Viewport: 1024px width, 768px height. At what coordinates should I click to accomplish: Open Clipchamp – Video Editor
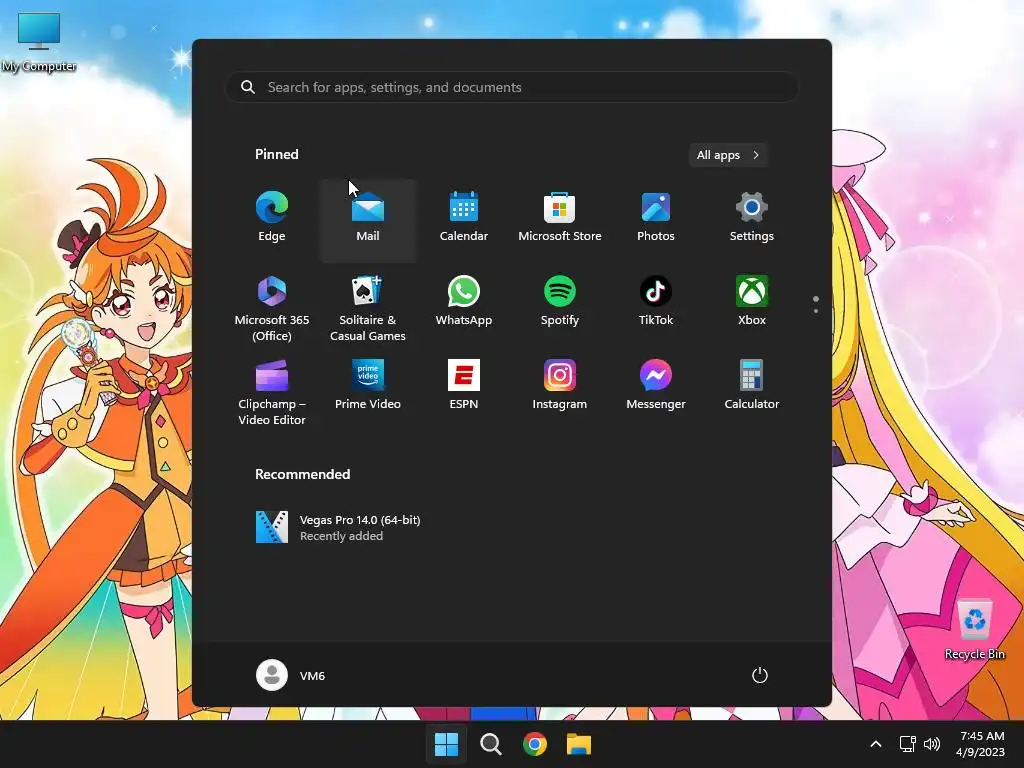pos(272,392)
